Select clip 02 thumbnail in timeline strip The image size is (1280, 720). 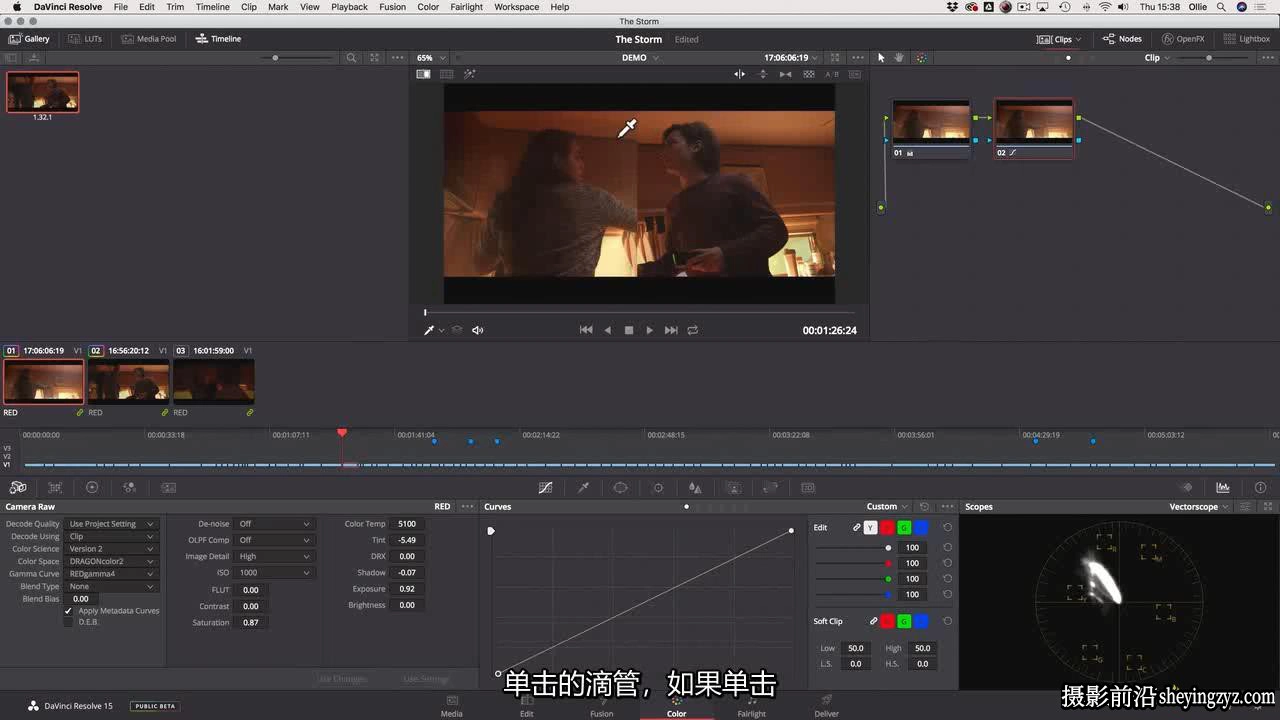[128, 382]
